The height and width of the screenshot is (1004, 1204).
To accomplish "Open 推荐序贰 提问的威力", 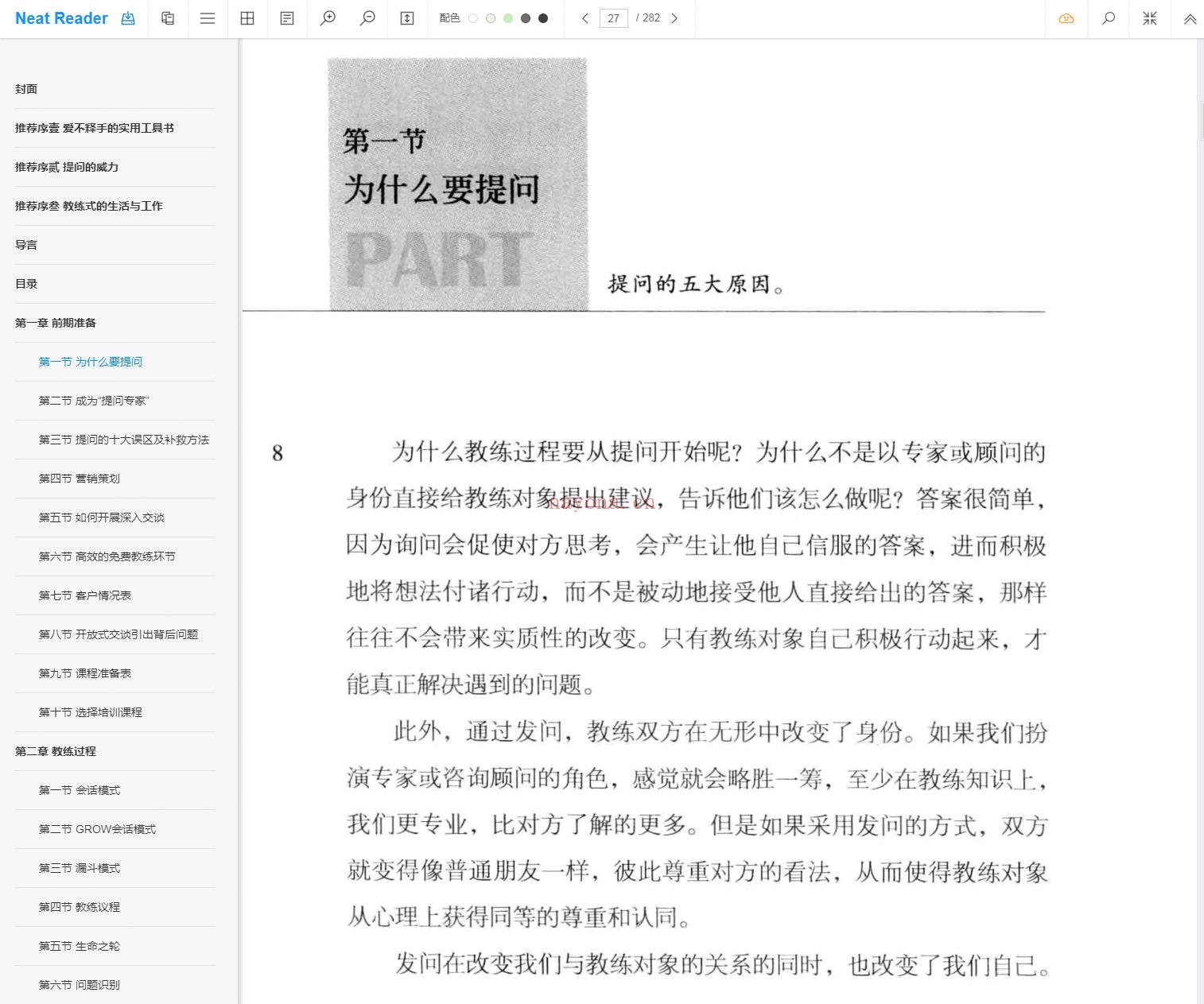I will 67,167.
